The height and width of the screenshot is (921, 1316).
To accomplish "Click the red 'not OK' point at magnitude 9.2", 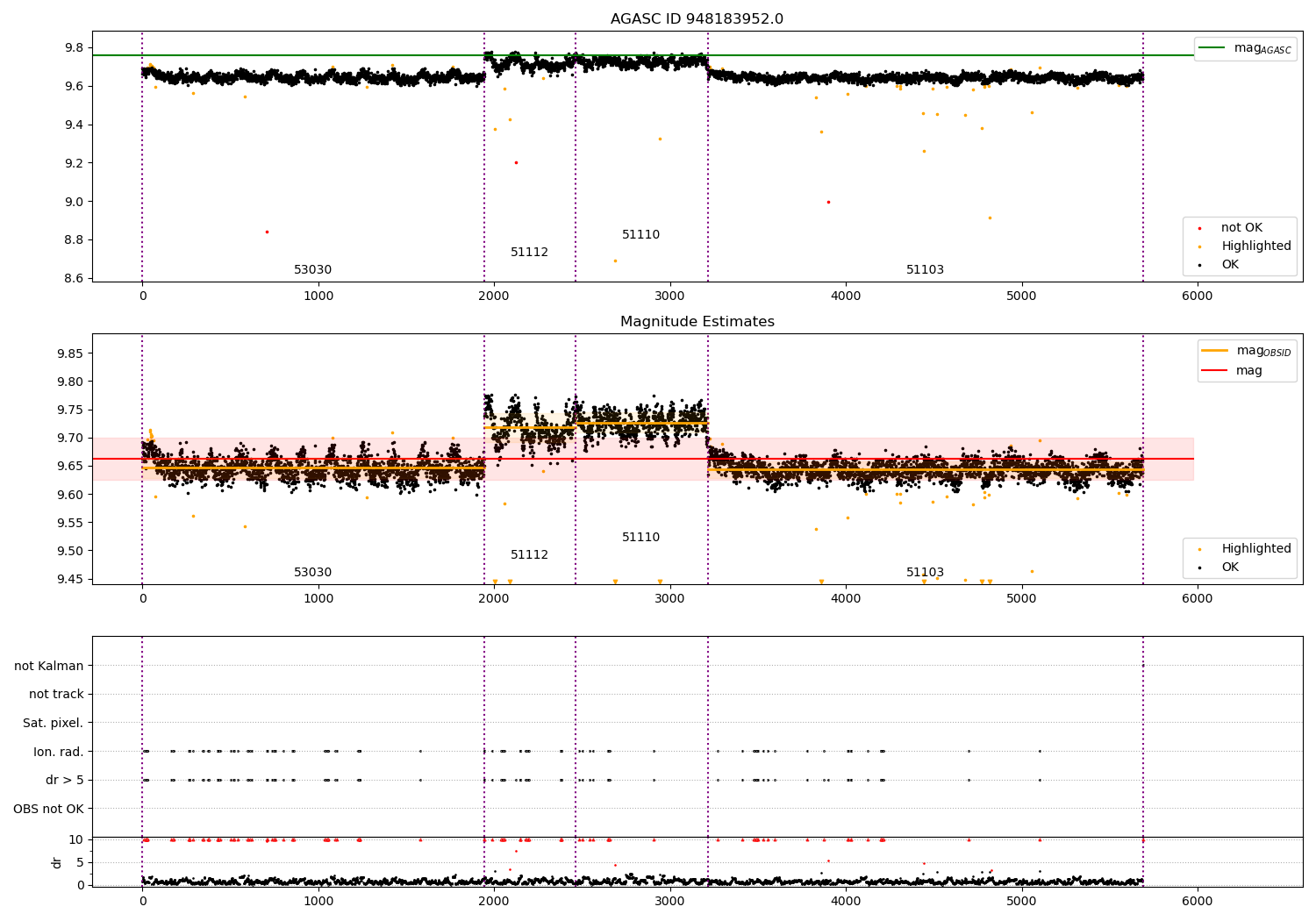I will click(x=516, y=162).
